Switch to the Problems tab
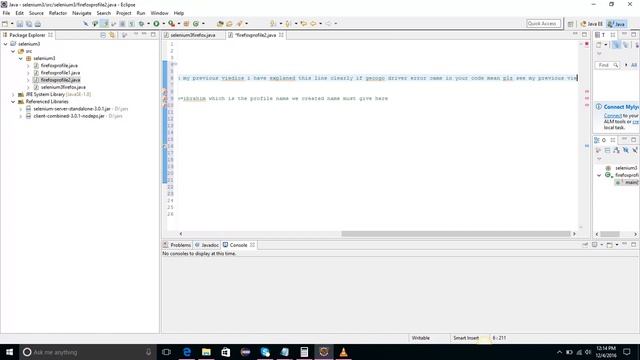Image resolution: width=640 pixels, height=360 pixels. [x=177, y=245]
